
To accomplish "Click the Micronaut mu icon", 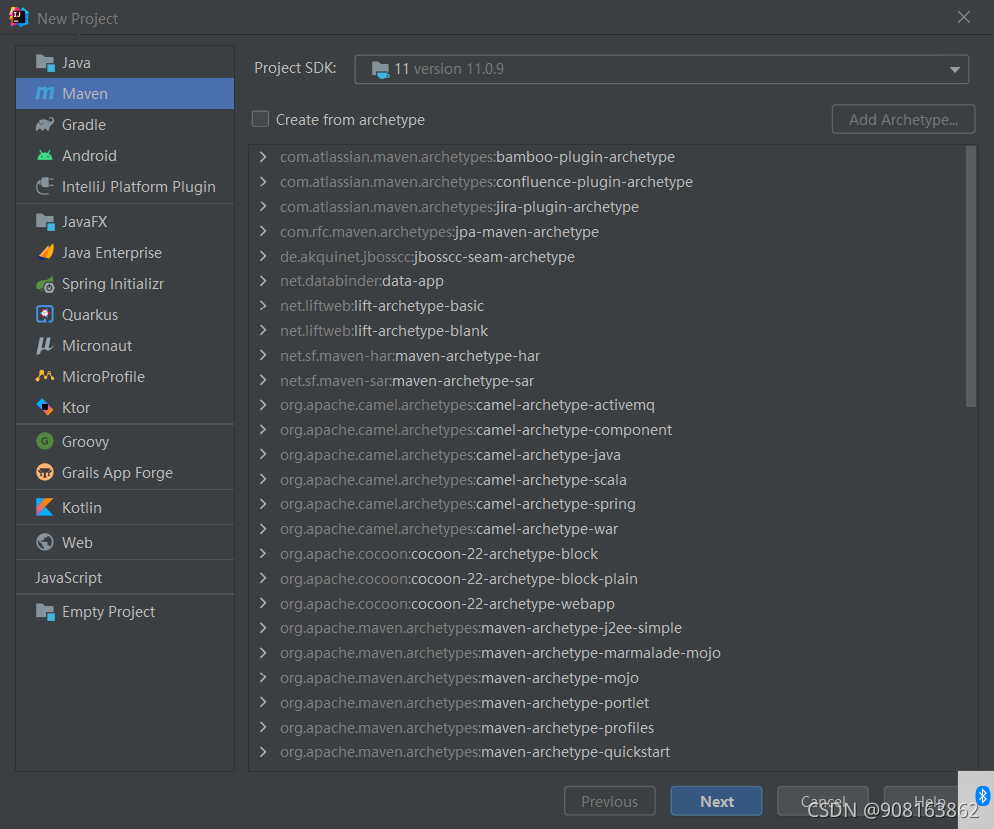I will 45,345.
